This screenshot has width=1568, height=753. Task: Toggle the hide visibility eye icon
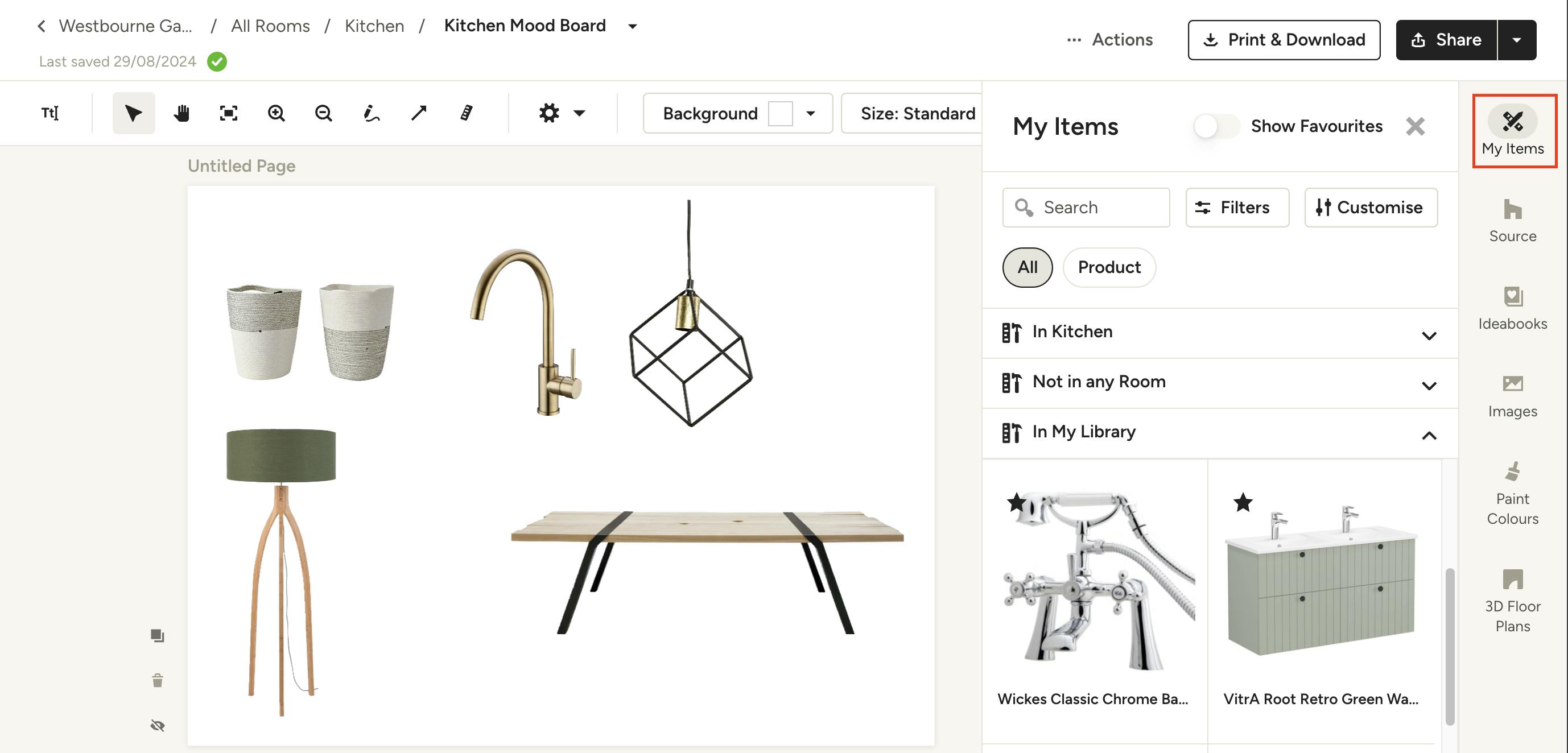(x=158, y=725)
